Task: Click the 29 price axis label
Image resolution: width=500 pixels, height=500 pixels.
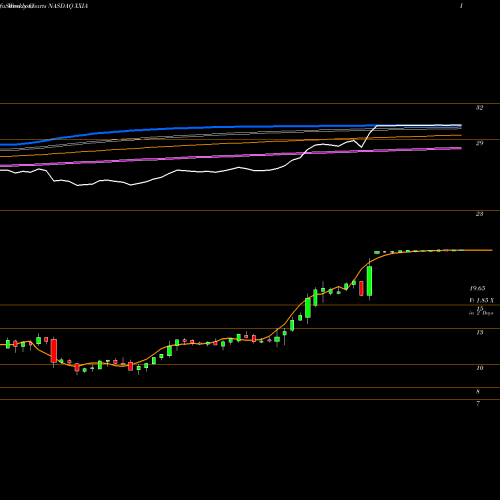Action: pyautogui.click(x=479, y=143)
